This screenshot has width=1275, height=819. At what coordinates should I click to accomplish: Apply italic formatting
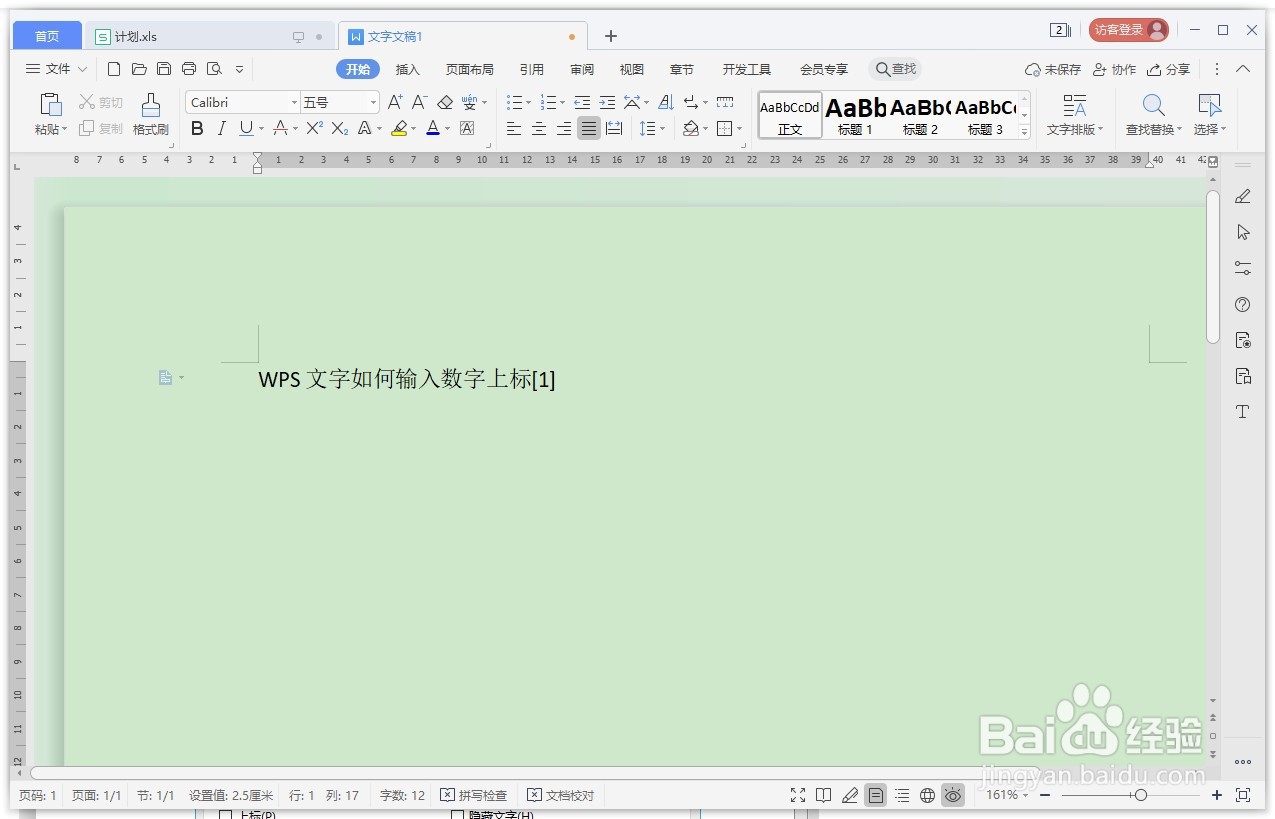pos(221,128)
